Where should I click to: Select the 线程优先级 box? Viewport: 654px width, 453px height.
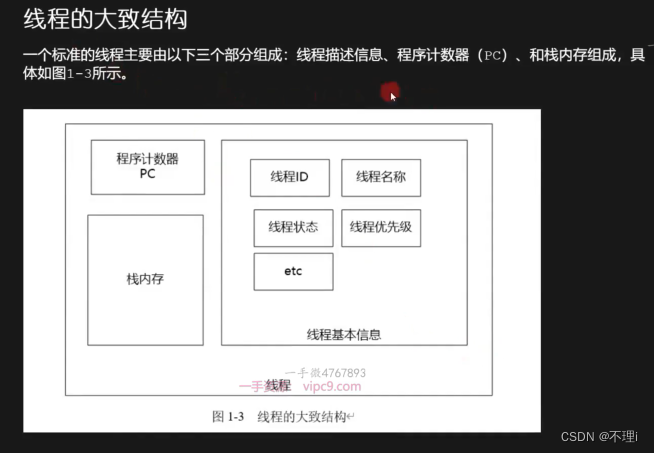point(381,228)
